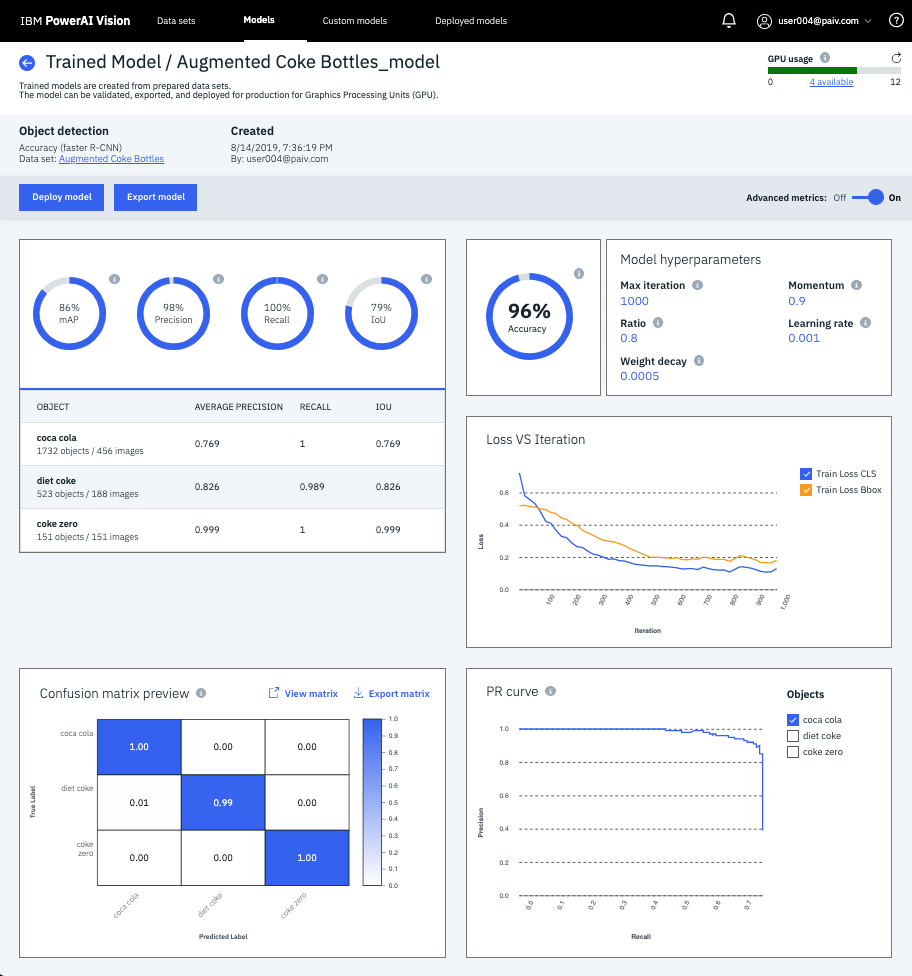Open the help question mark icon
Image resolution: width=912 pixels, height=976 pixels.
[896, 21]
